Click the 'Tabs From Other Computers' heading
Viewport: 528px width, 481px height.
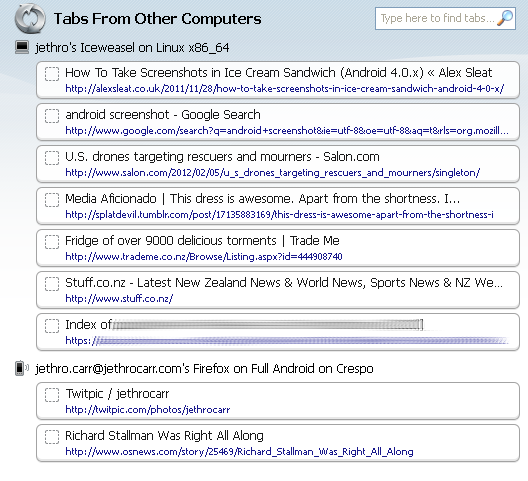pyautogui.click(x=158, y=19)
